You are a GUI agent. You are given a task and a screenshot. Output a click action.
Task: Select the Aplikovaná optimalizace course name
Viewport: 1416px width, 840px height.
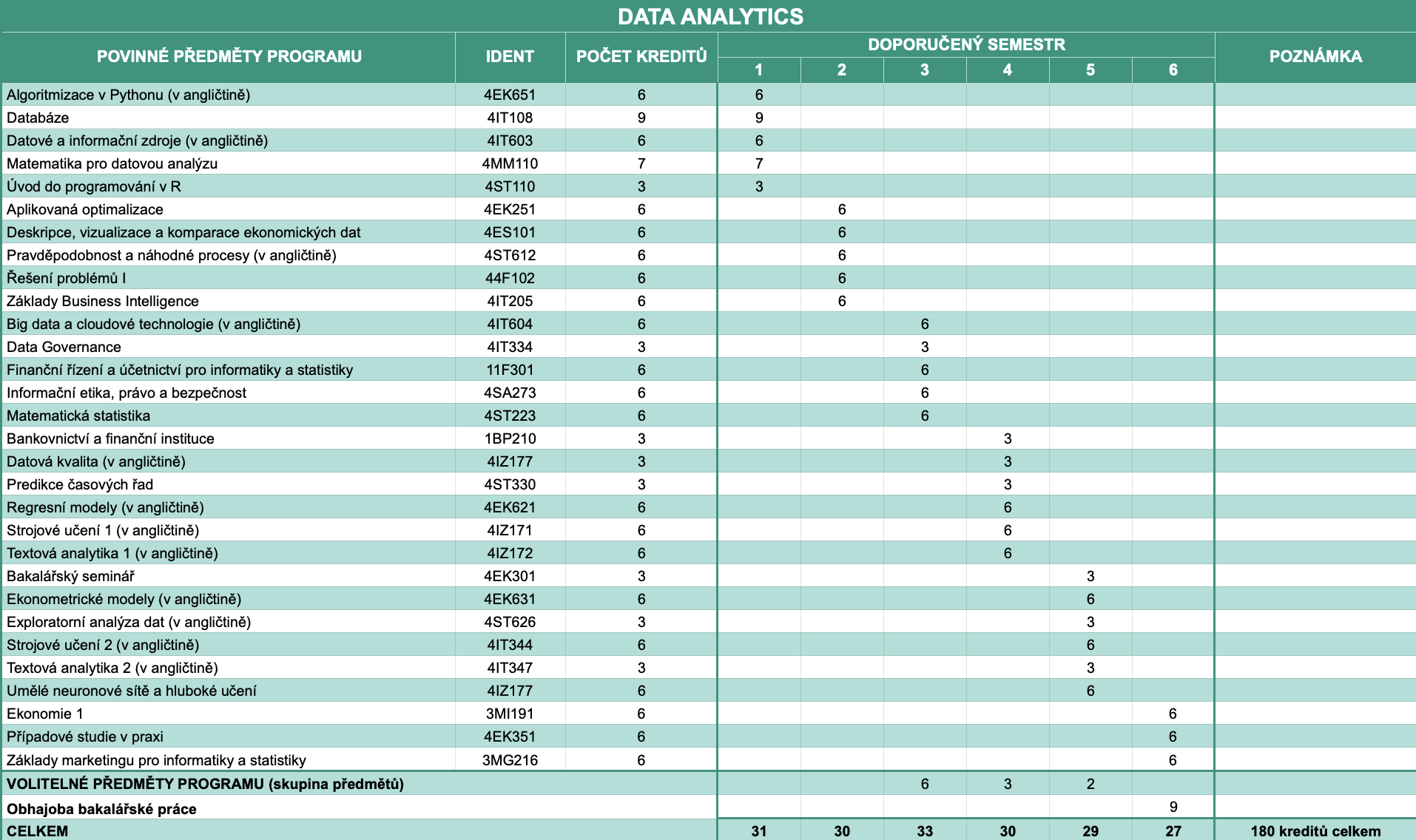click(85, 209)
